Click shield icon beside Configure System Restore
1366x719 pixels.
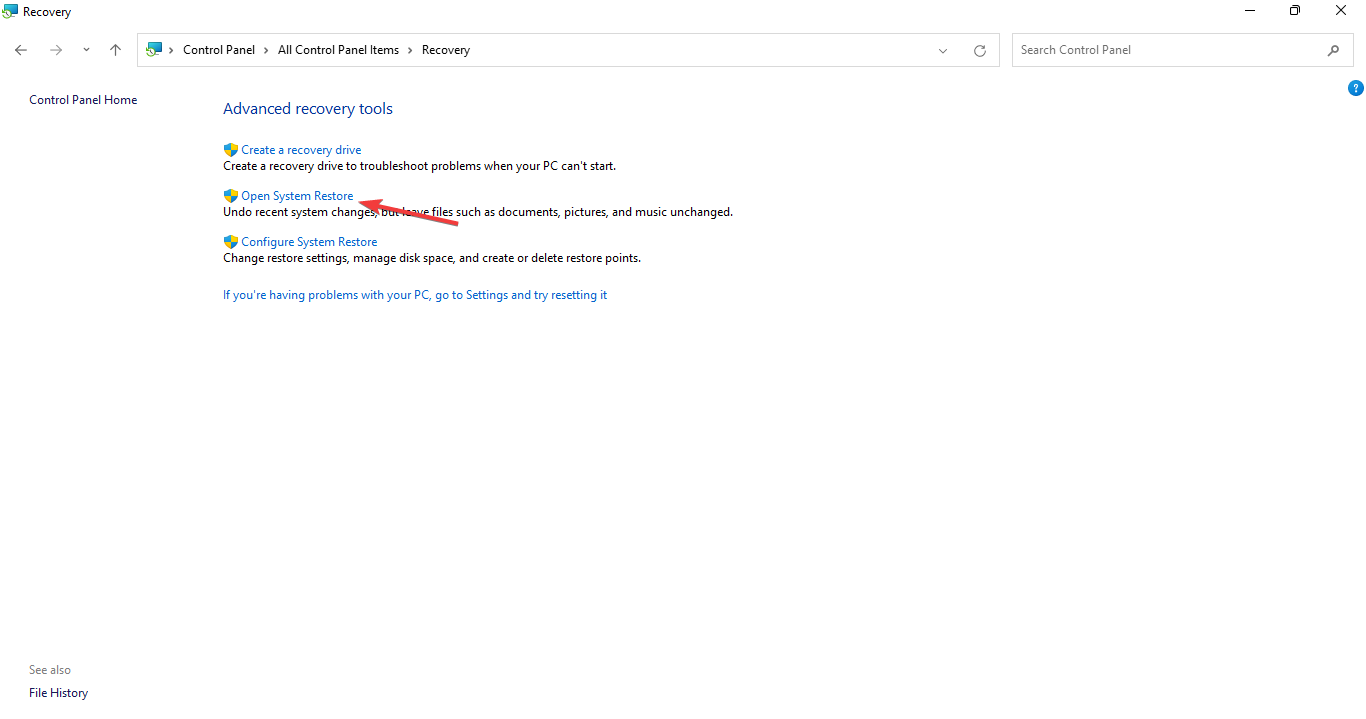[231, 242]
